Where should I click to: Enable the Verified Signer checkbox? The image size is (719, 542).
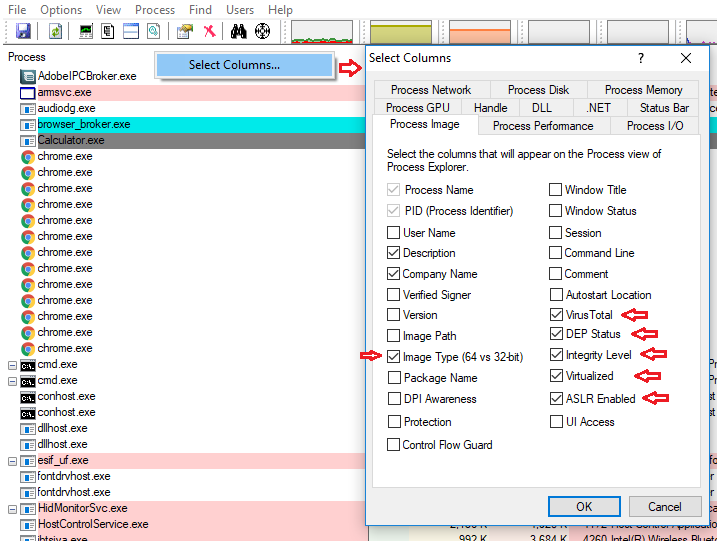click(x=394, y=295)
